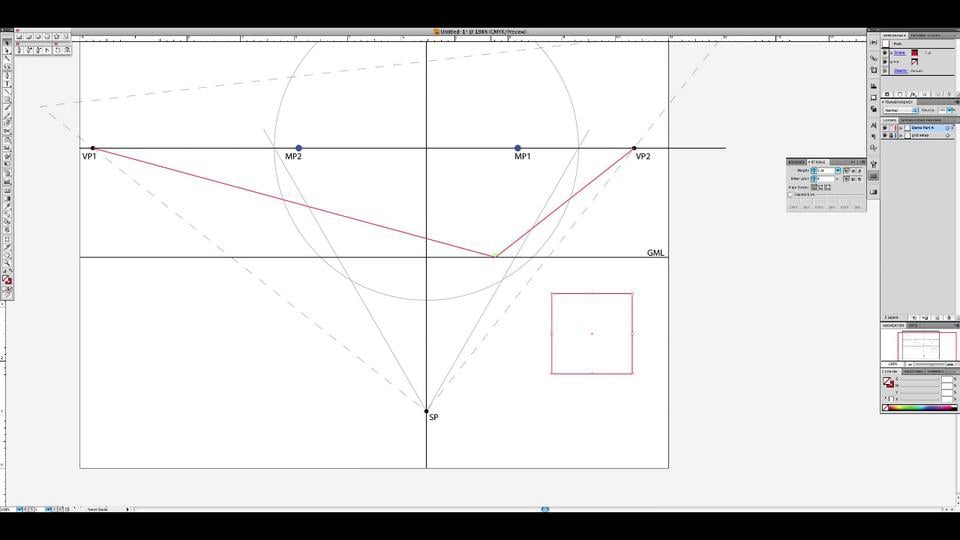The image size is (960, 540).
Task: Click Create New Layer in Layers panel footer
Action: 937,318
